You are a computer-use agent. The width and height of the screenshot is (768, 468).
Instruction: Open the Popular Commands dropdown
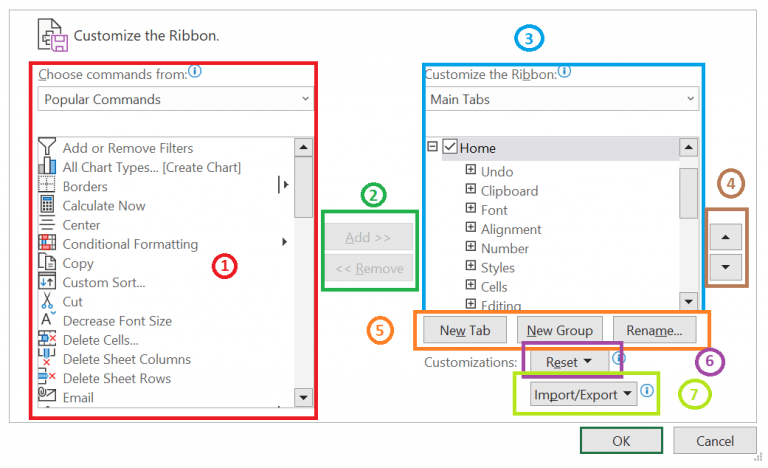click(175, 99)
